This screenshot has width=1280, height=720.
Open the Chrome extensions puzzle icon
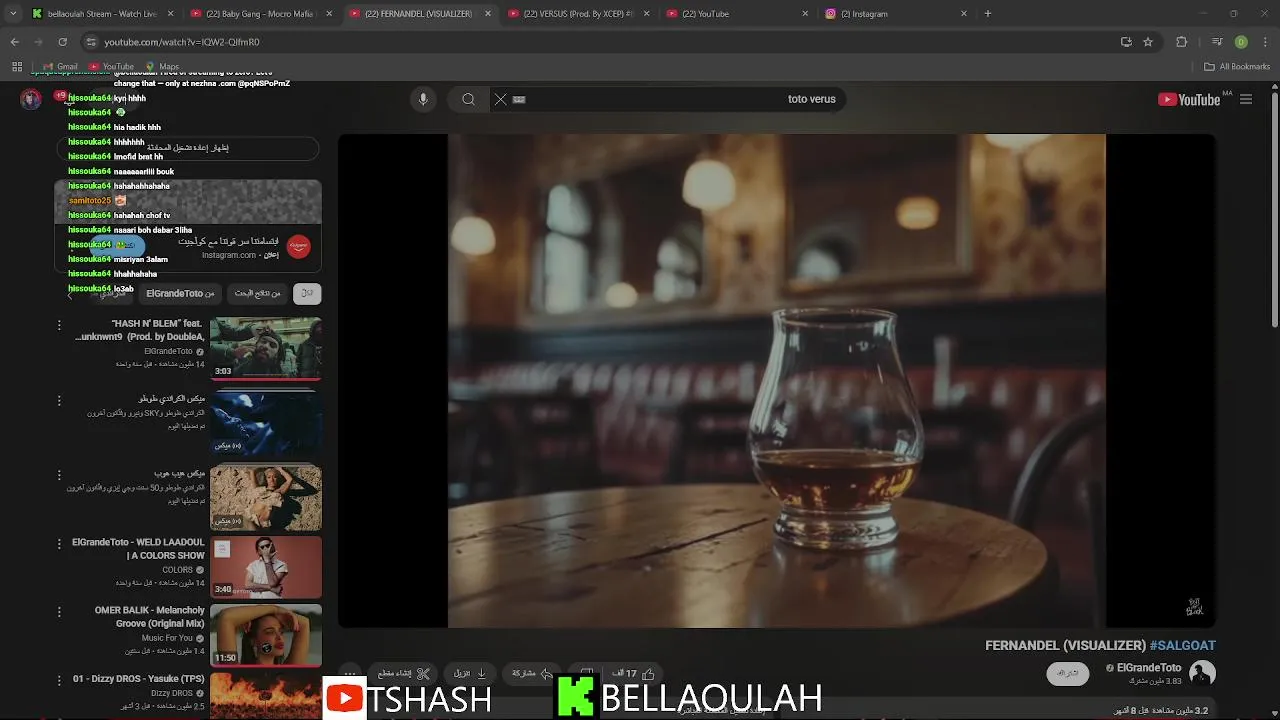point(1182,42)
